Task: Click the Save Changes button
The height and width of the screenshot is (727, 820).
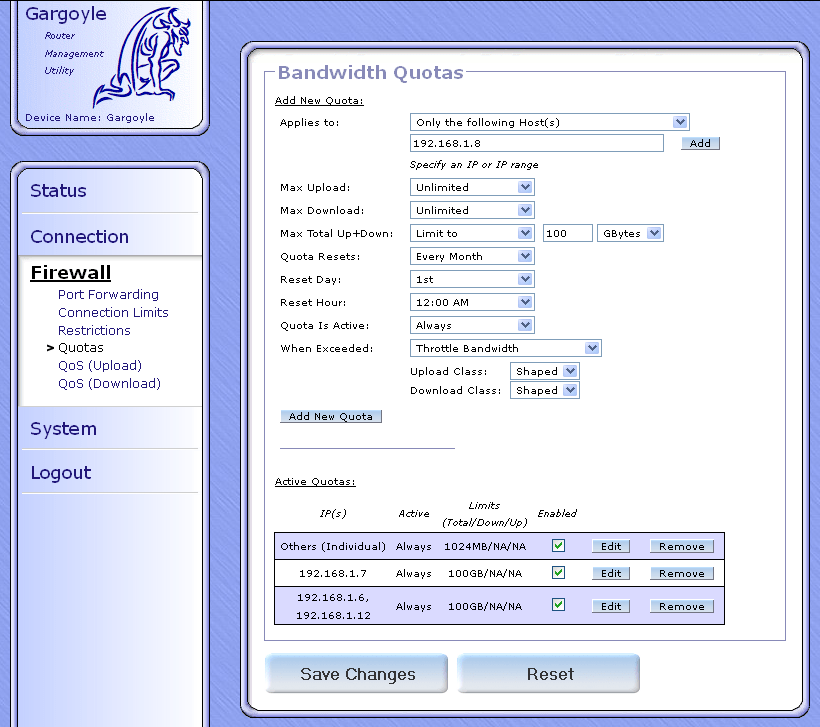Action: [356, 673]
